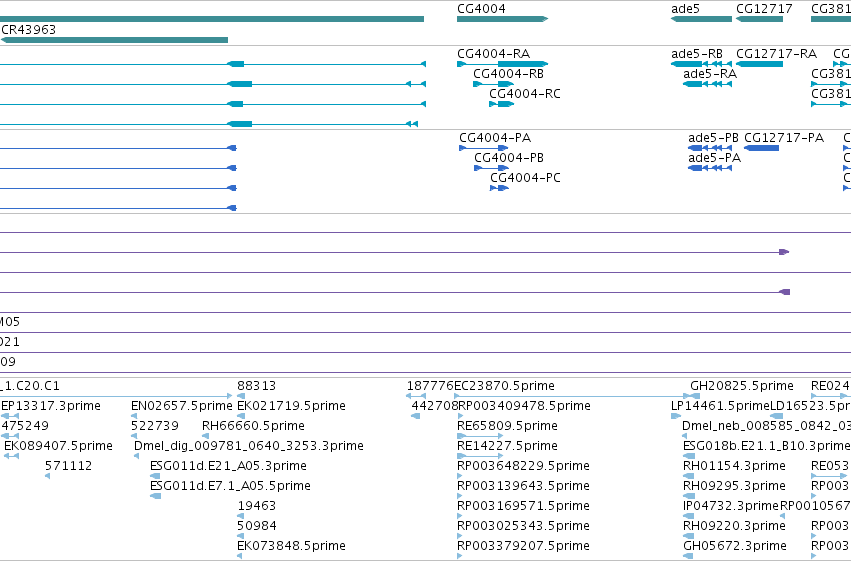Select the RP003379207.5prime read
Screen dimensions: 851x561
460,556
